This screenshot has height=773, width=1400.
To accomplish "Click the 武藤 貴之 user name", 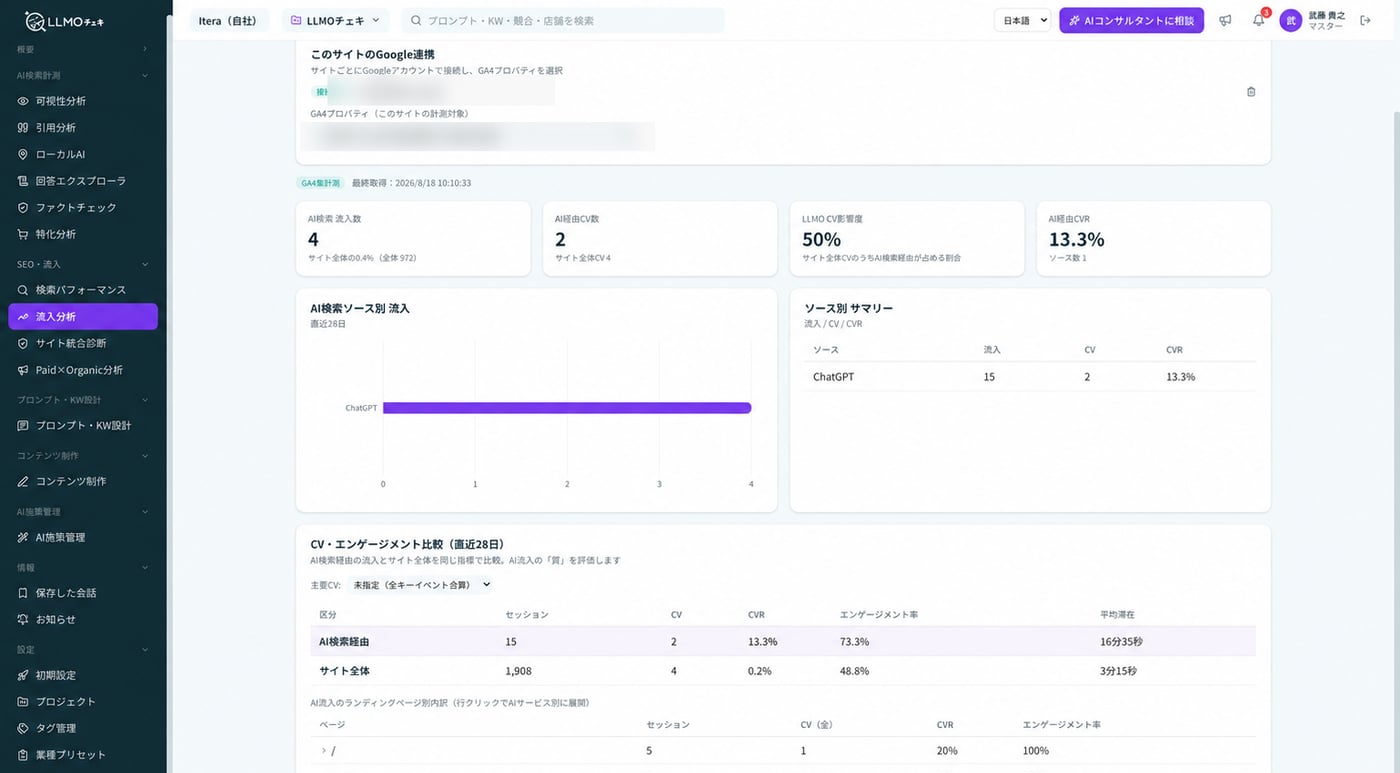I will [x=1327, y=15].
